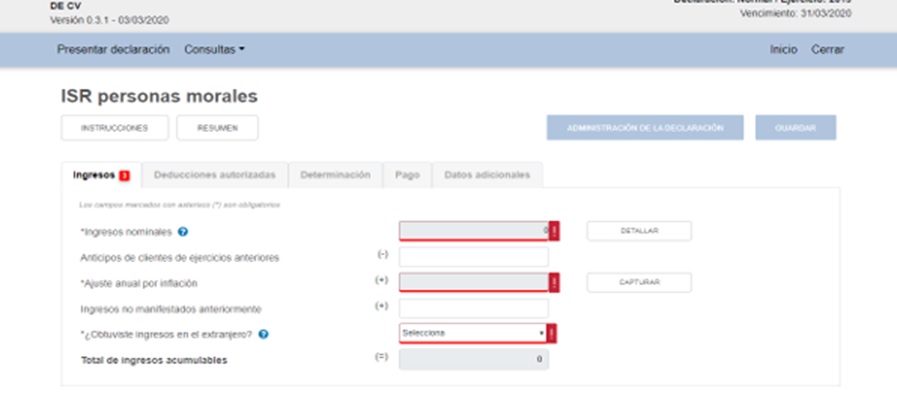Click Administración de la declaración button
897x409 pixels.
(645, 128)
